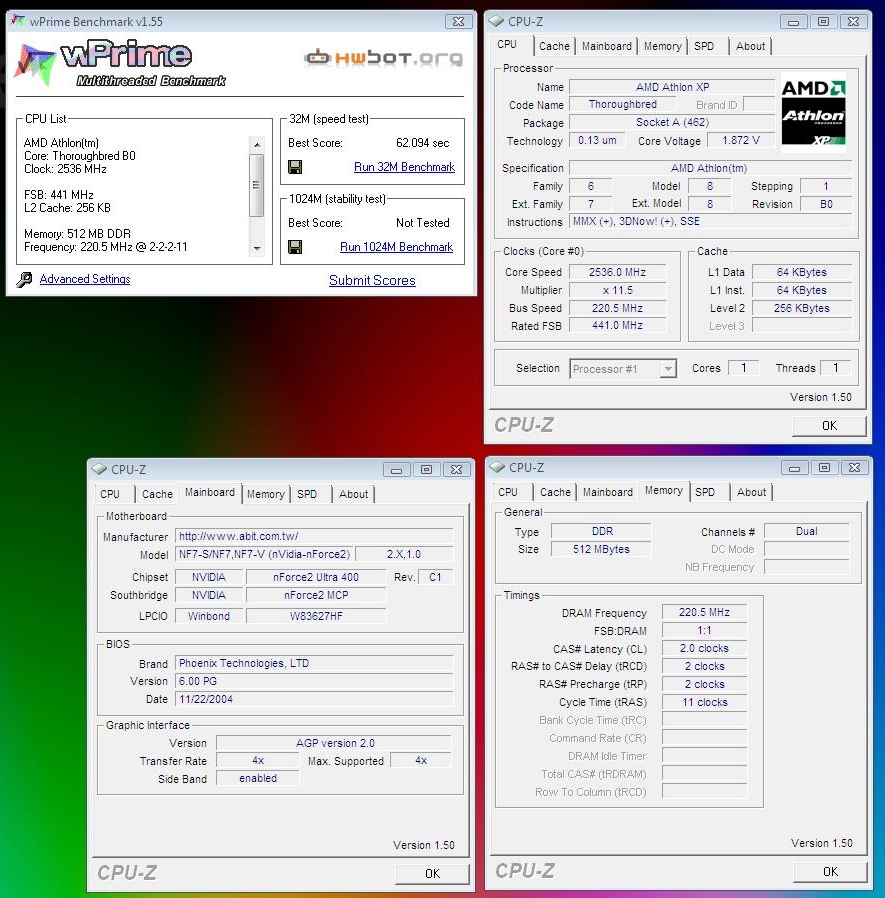This screenshot has height=898, width=885.
Task: Select SPD tab in the Memory CPU-Z window
Action: (705, 492)
